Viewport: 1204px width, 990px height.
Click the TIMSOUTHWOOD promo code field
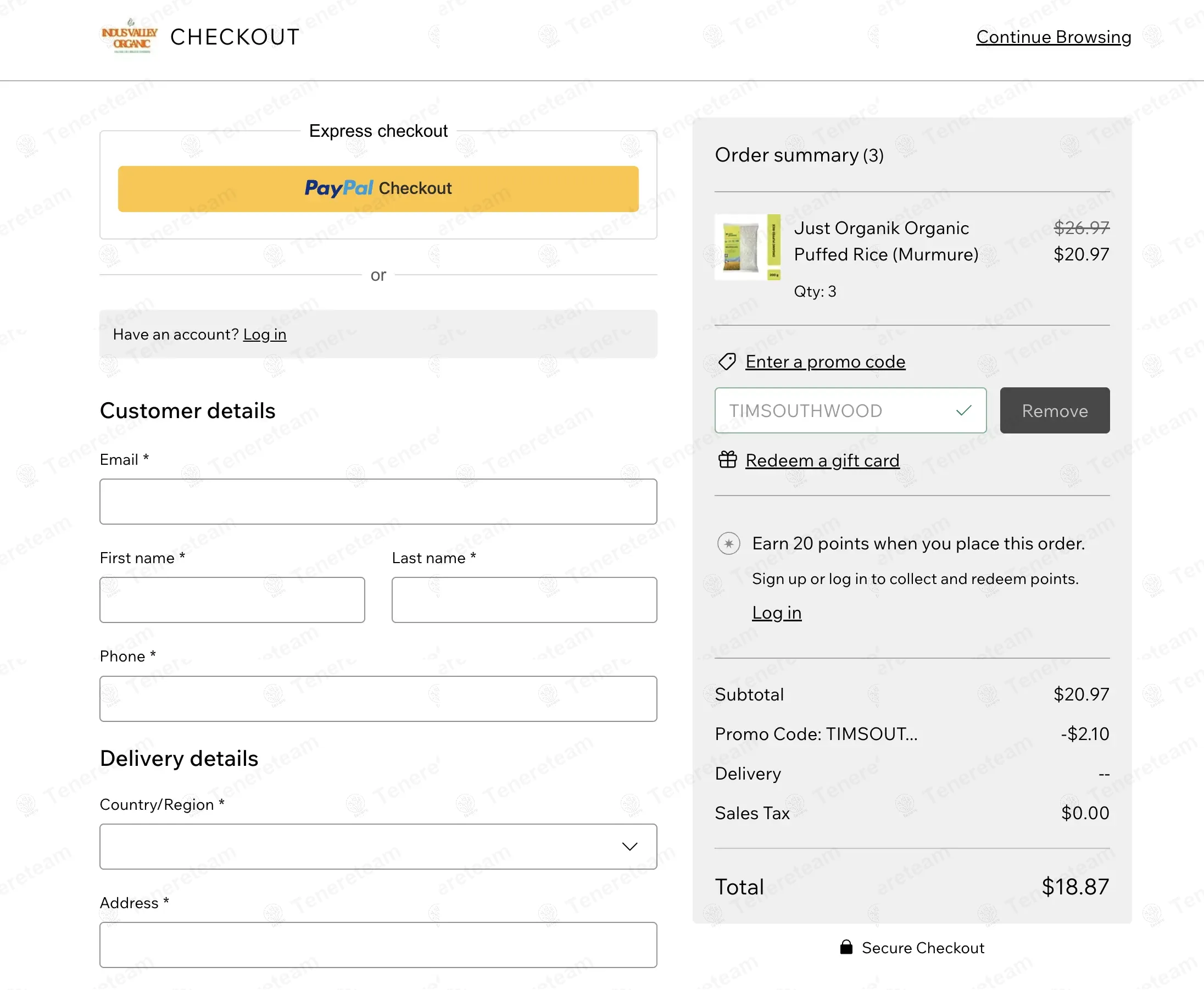(832, 410)
